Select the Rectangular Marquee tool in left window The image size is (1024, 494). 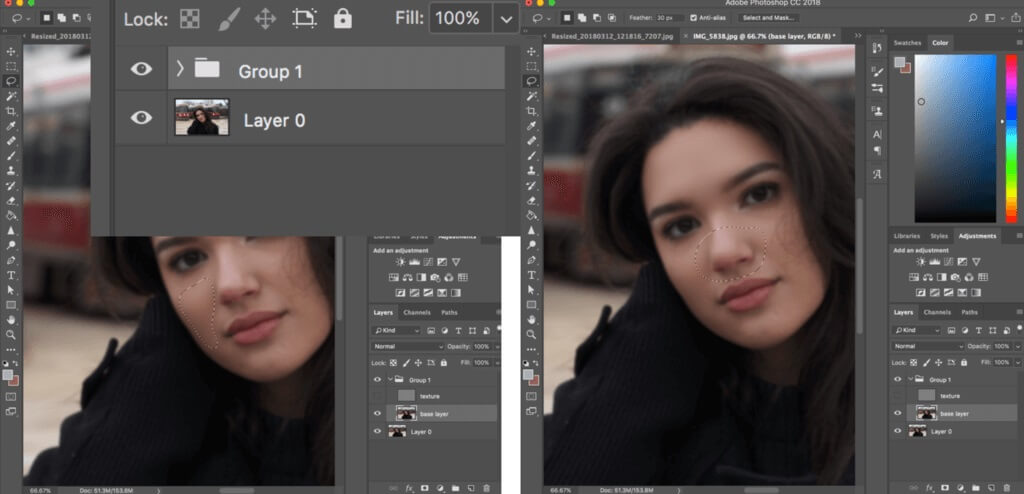click(x=11, y=66)
